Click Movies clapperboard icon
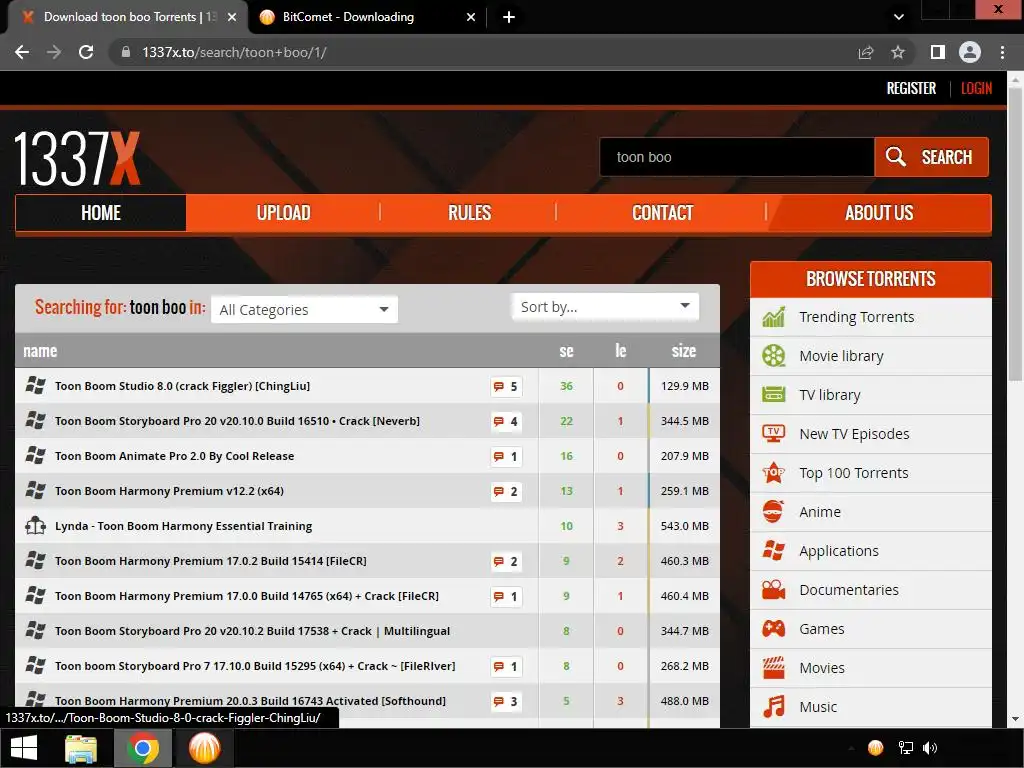This screenshot has width=1024, height=768. (774, 667)
